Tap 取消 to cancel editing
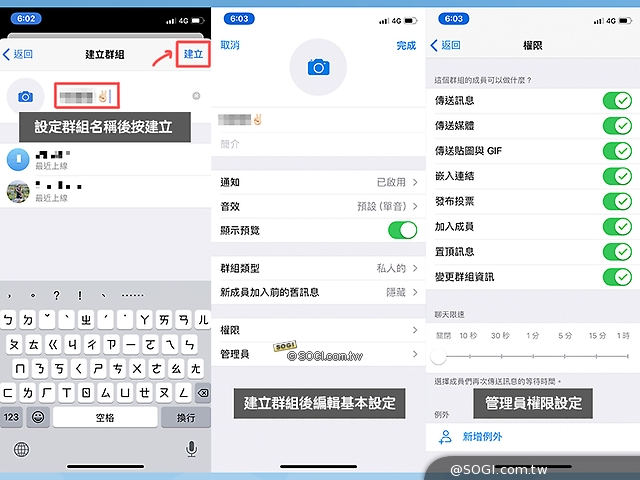The height and width of the screenshot is (480, 640). pyautogui.click(x=230, y=45)
